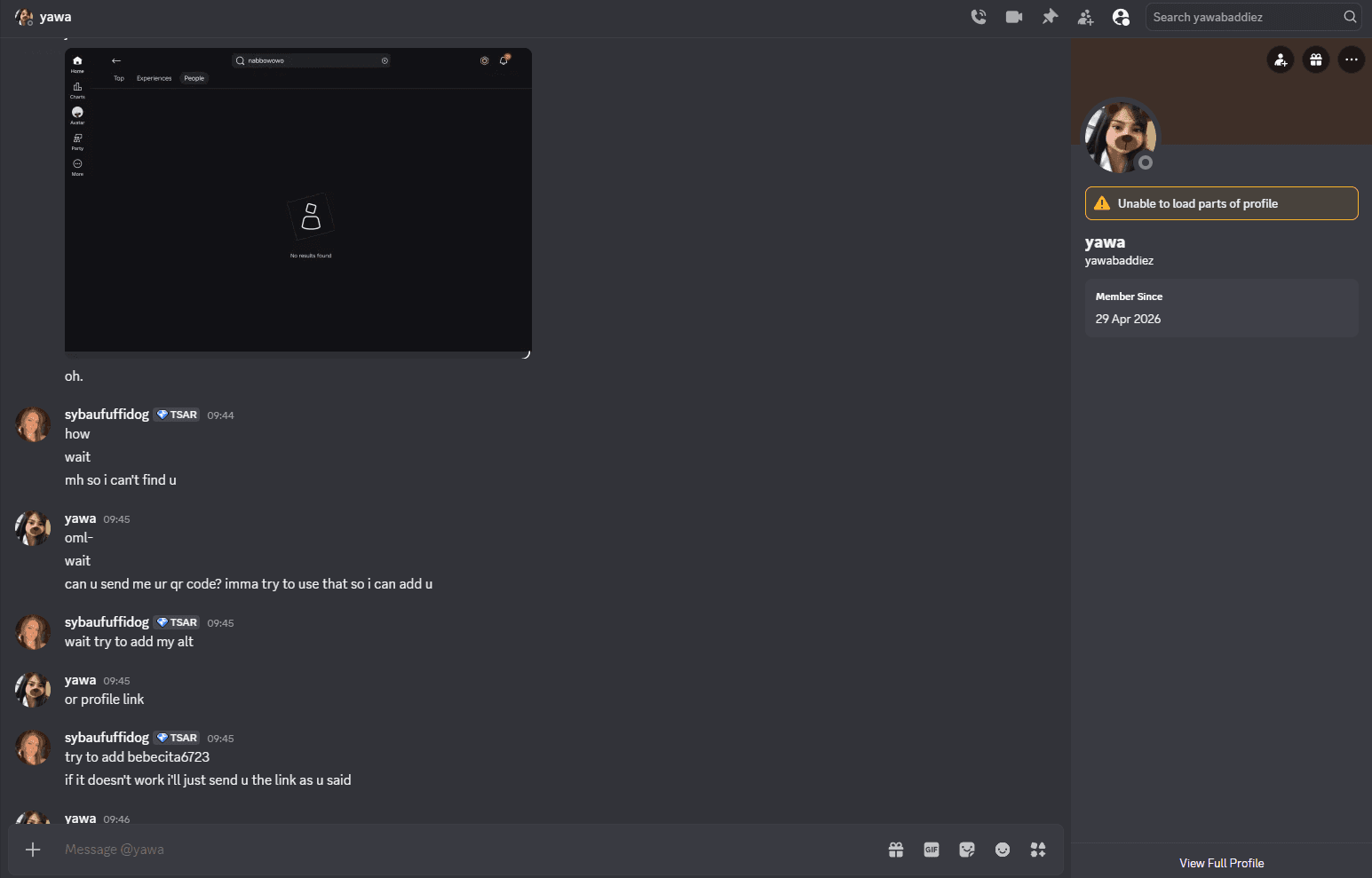Click the Party icon in the screenshot
Image resolution: width=1372 pixels, height=878 pixels.
(77, 141)
